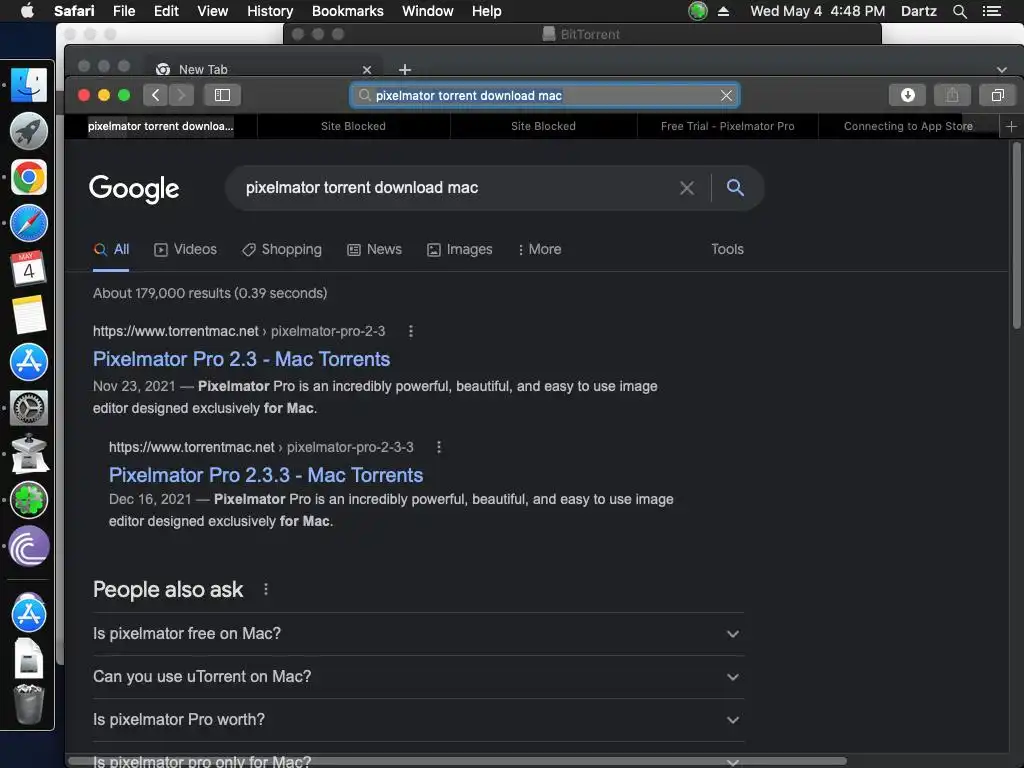This screenshot has height=768, width=1024.
Task: Open BitTorrent from the Dock
Action: pyautogui.click(x=29, y=547)
